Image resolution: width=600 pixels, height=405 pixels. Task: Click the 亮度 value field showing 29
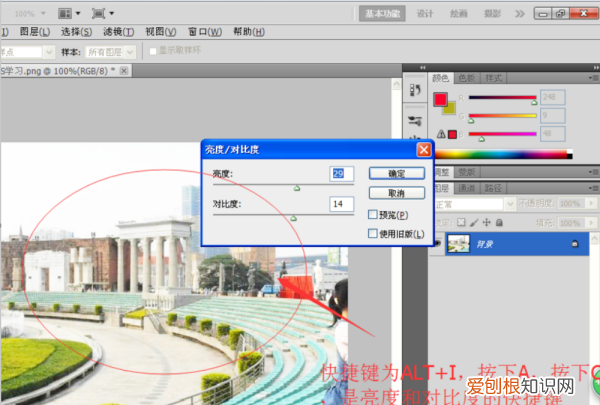(341, 173)
